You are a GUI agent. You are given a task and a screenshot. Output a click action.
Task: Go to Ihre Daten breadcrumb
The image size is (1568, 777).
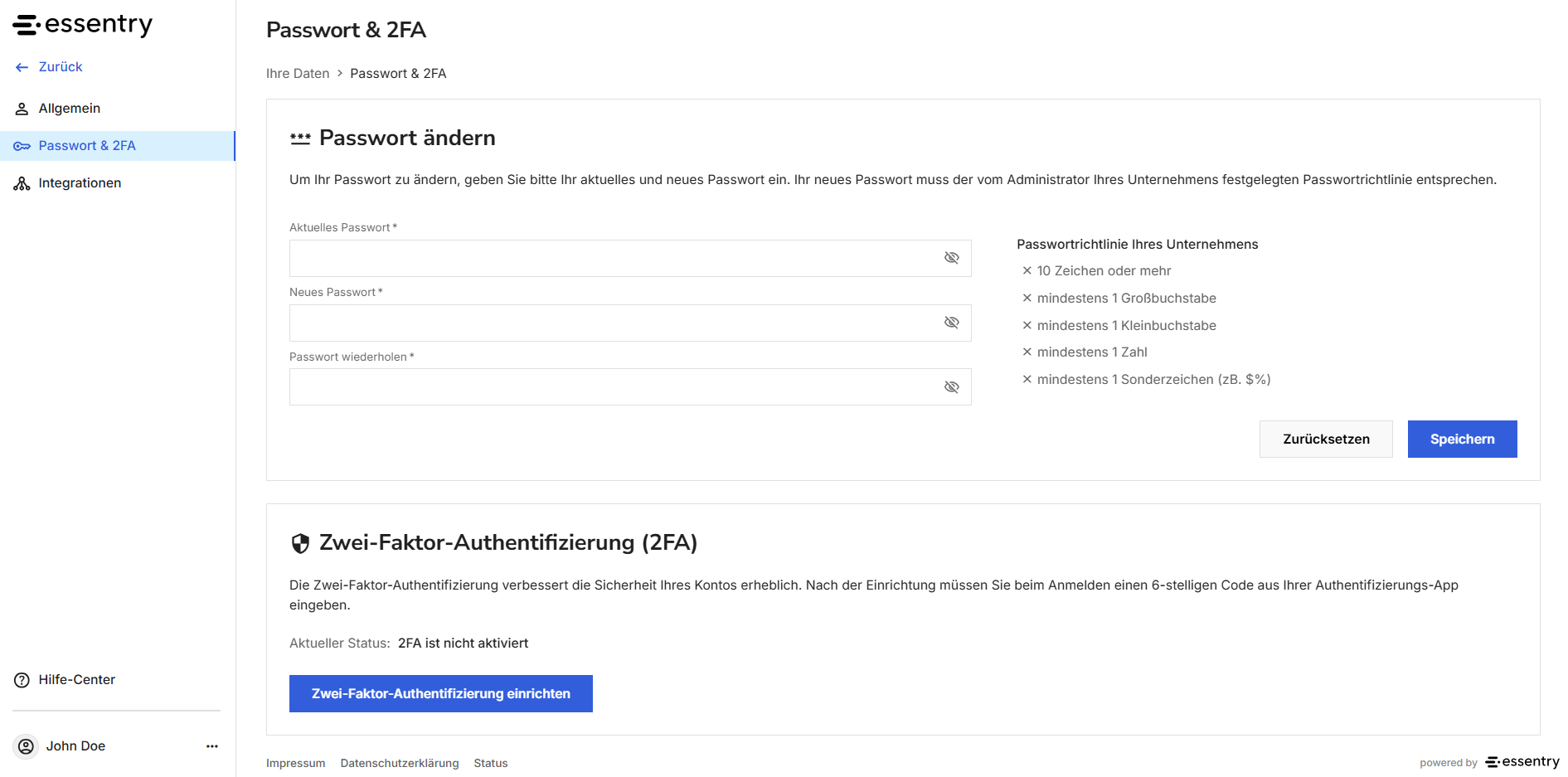[298, 74]
